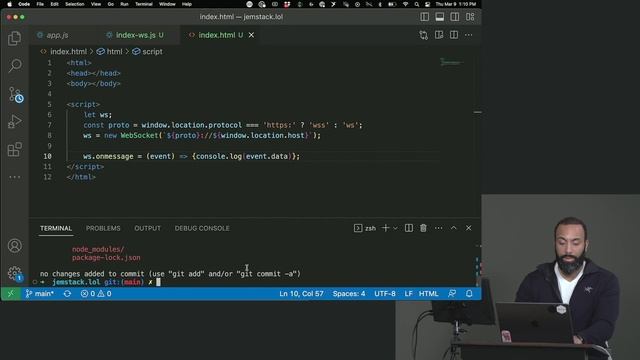Open feedback icon in status bar
The image size is (640, 360).
(x=452, y=293)
